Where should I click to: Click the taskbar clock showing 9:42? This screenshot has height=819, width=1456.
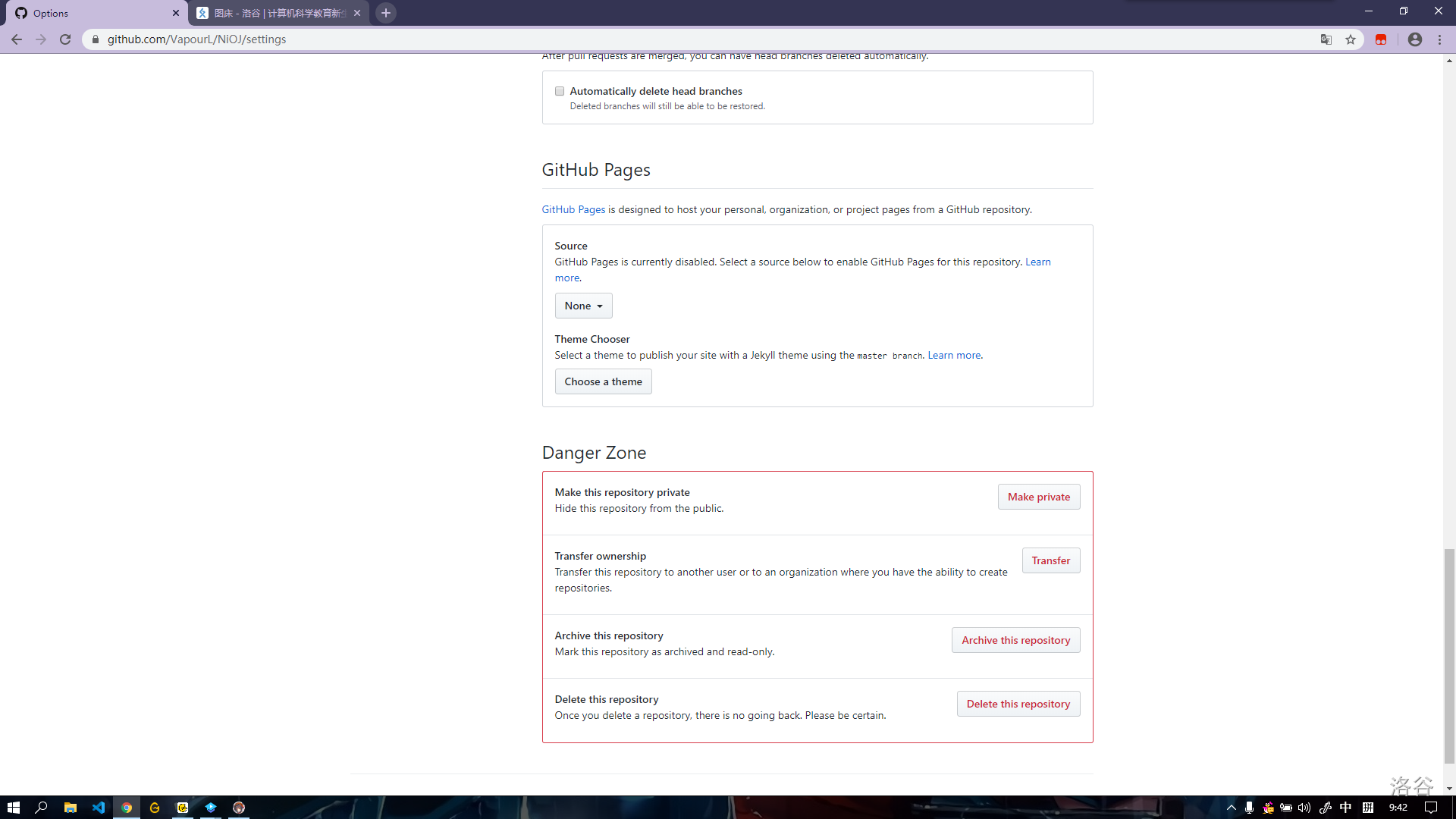(x=1398, y=808)
